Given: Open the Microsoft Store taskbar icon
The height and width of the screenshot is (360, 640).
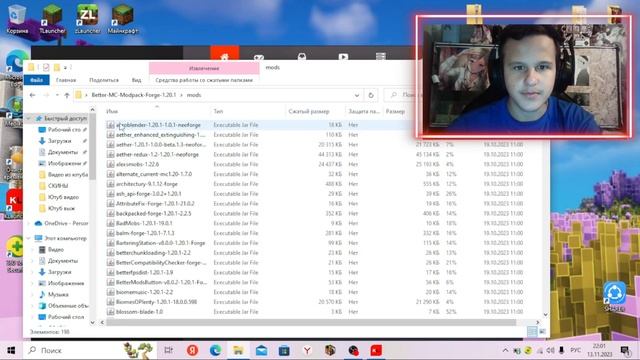Looking at the screenshot, I should pyautogui.click(x=284, y=350).
